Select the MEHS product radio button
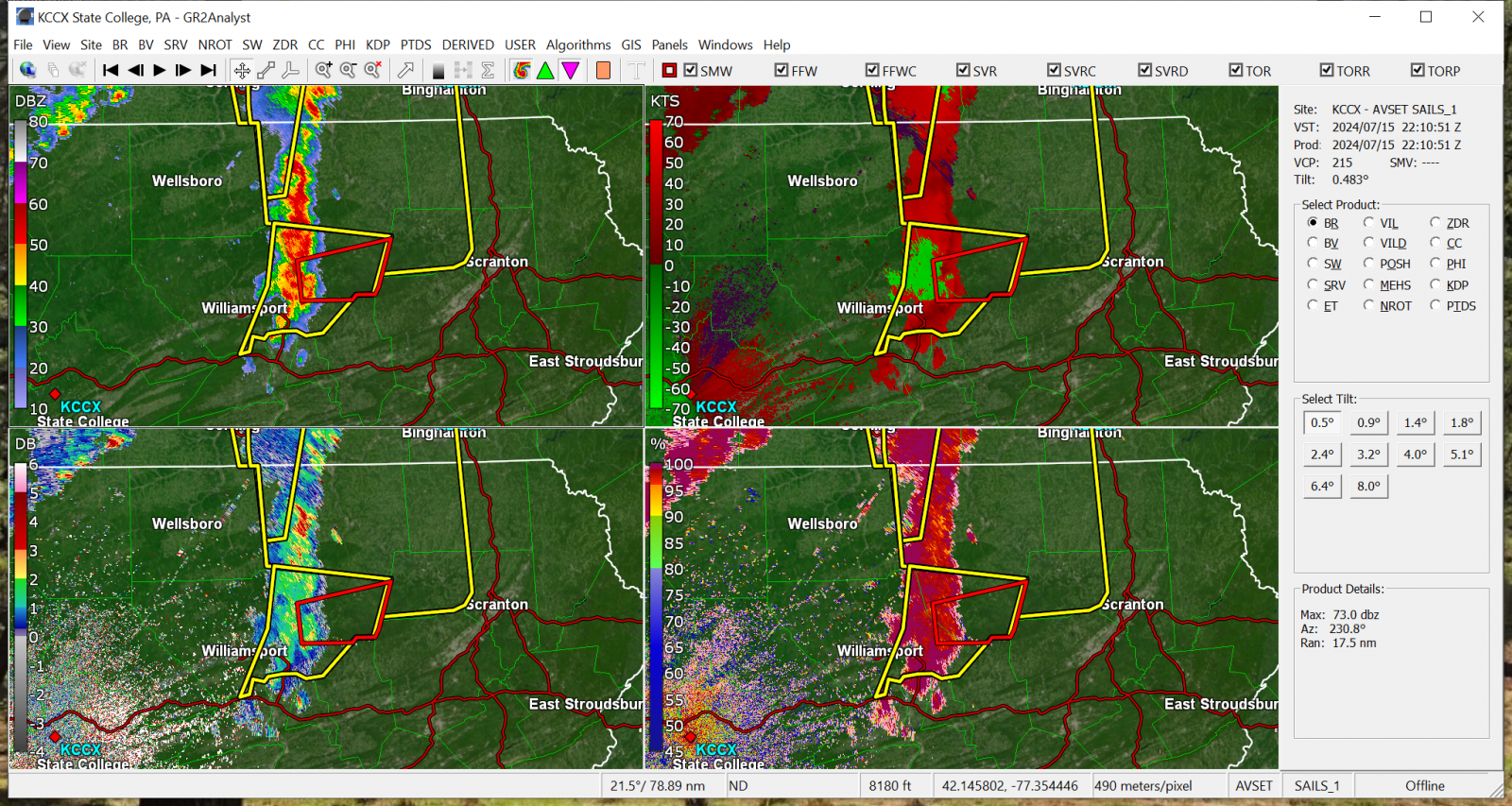This screenshot has height=806, width=1512. [x=1368, y=284]
